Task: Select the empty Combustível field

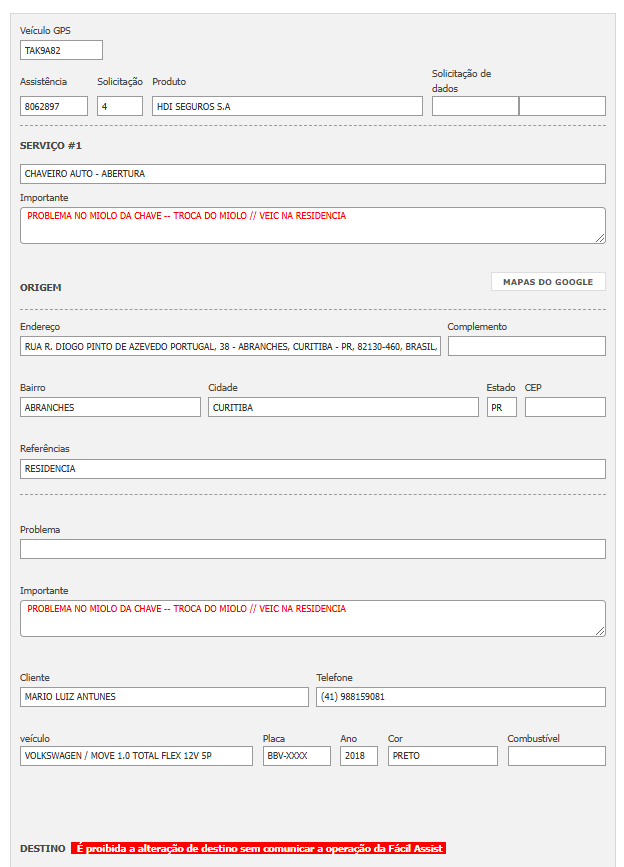Action: [556, 756]
